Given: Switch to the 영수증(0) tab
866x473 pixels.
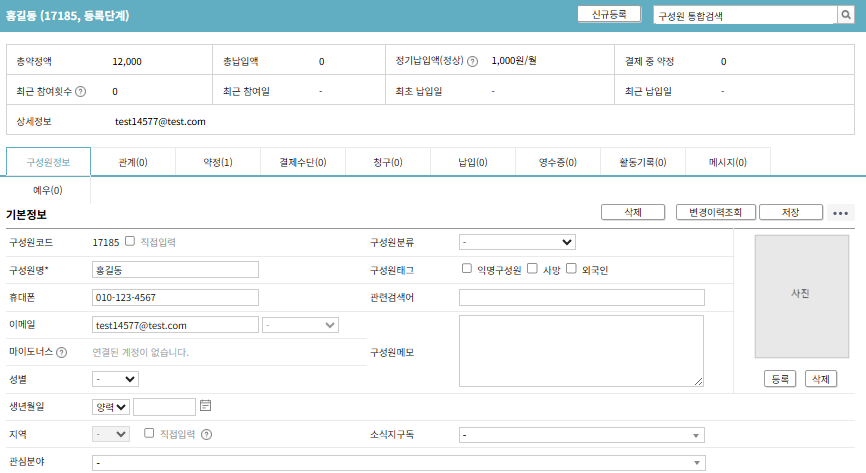Looking at the screenshot, I should (558, 162).
